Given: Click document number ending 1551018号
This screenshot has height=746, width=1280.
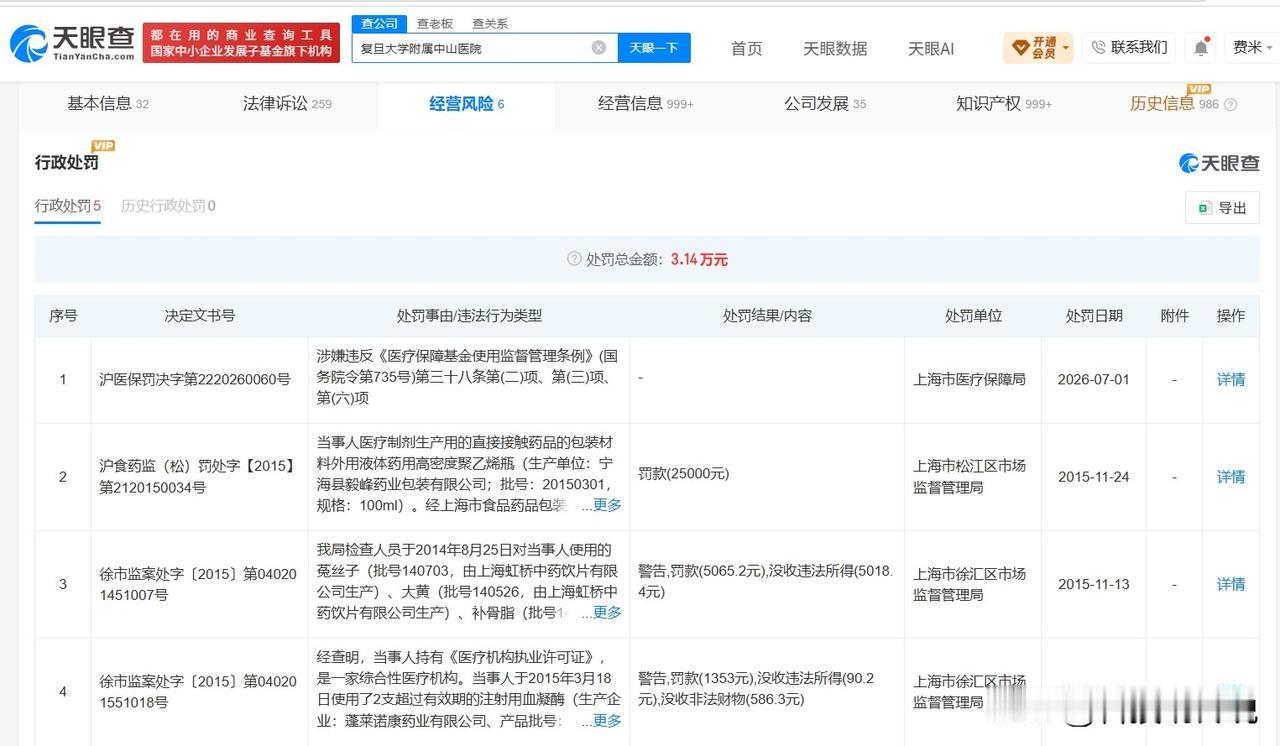Looking at the screenshot, I should click(x=199, y=692).
